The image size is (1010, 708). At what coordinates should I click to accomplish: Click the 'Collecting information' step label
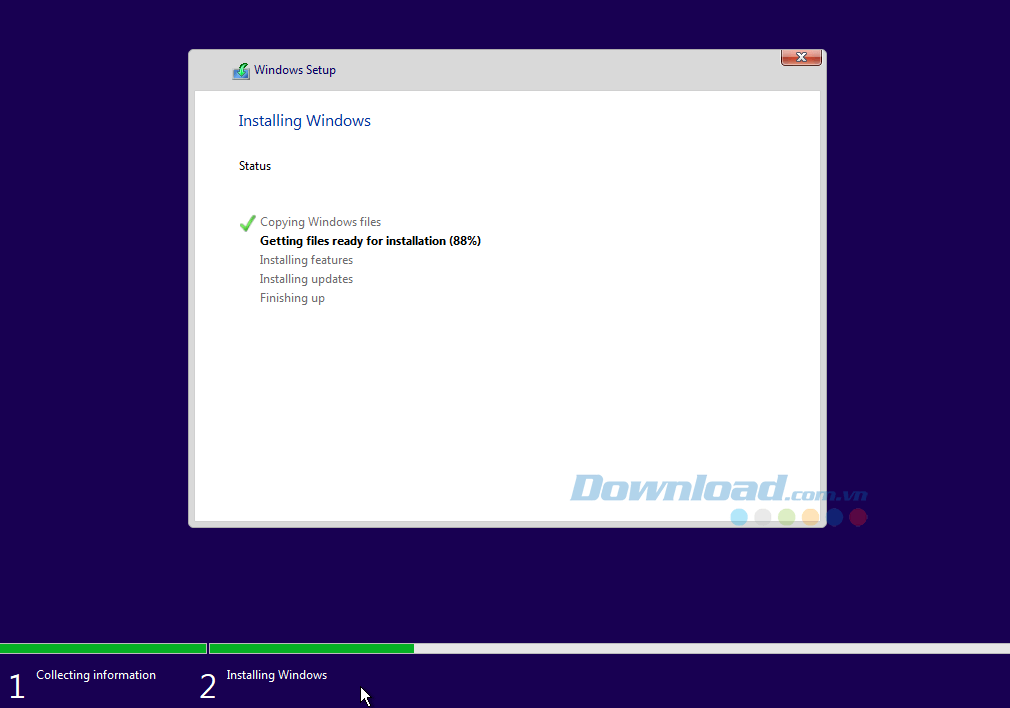click(x=96, y=675)
